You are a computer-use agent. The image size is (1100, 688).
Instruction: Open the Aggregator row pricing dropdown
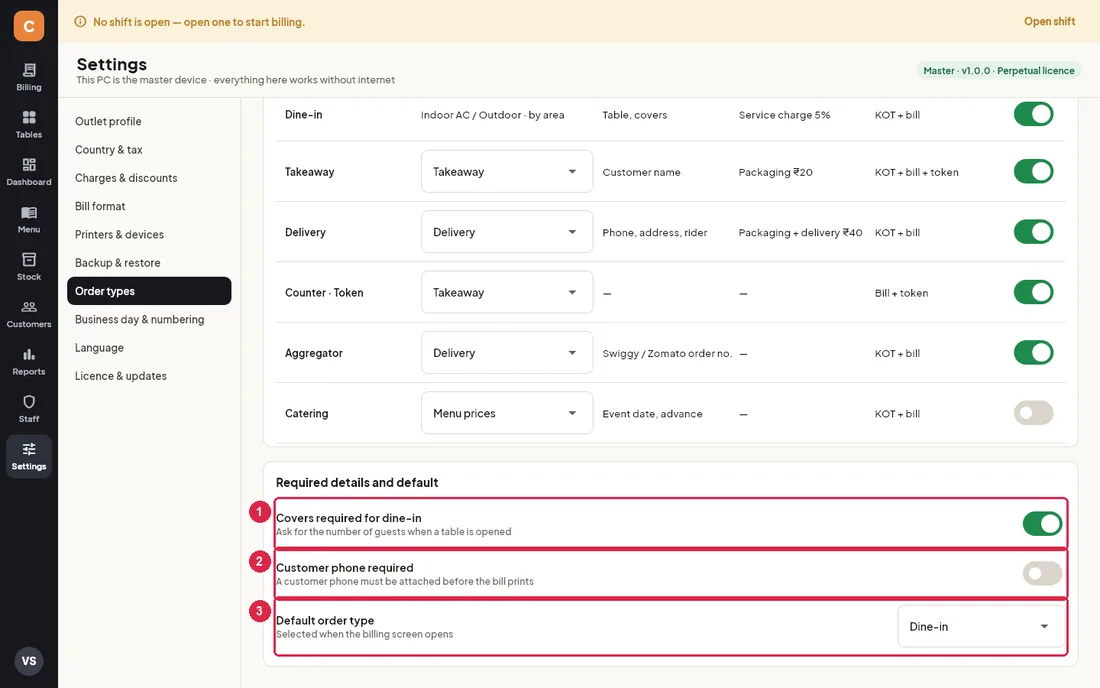pyautogui.click(x=507, y=353)
